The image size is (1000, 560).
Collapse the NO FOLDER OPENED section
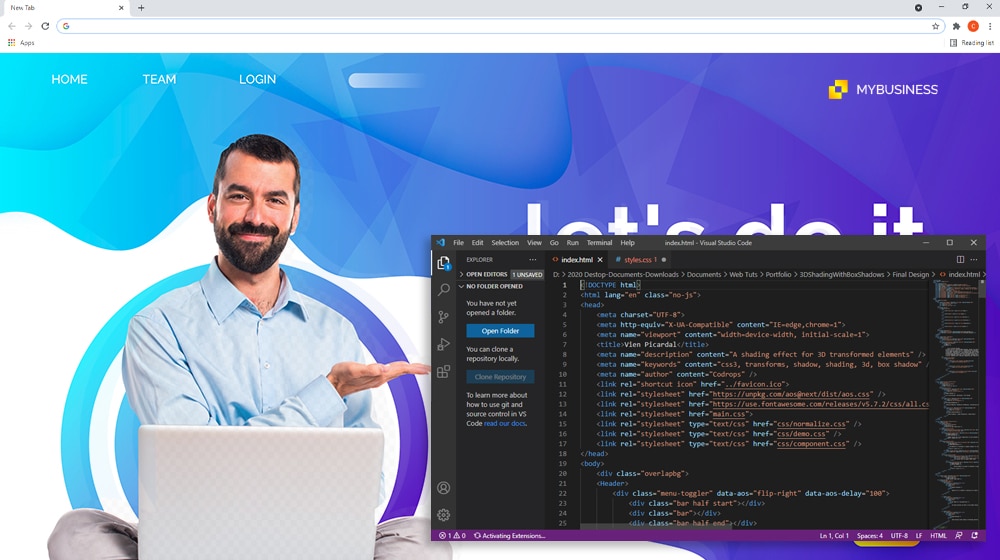click(490, 286)
